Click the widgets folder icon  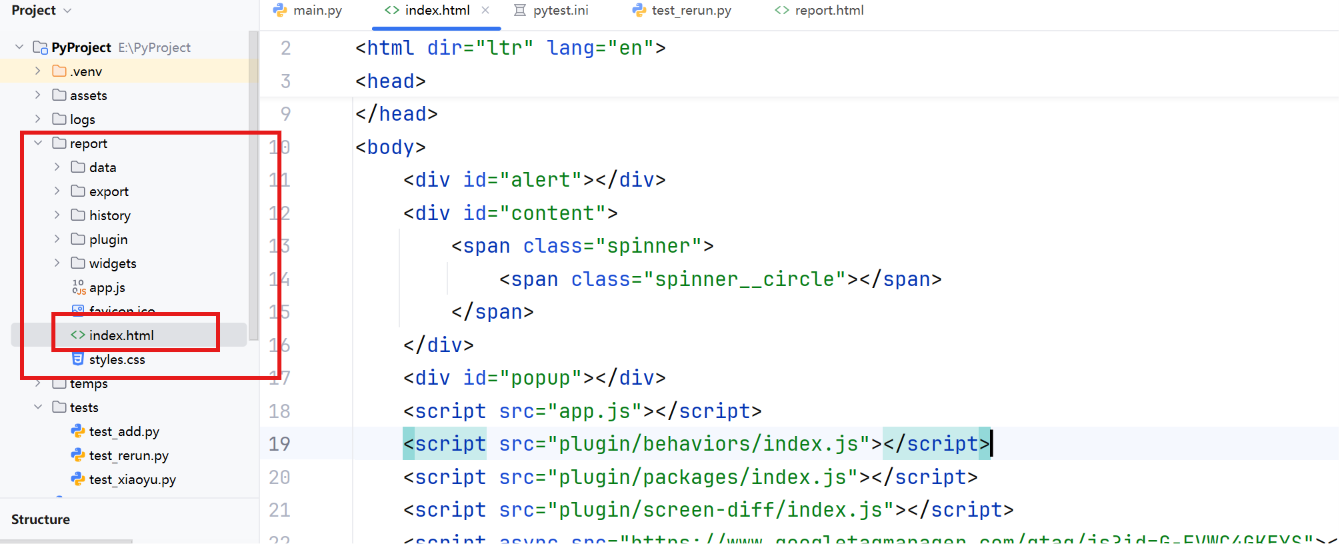coord(78,263)
